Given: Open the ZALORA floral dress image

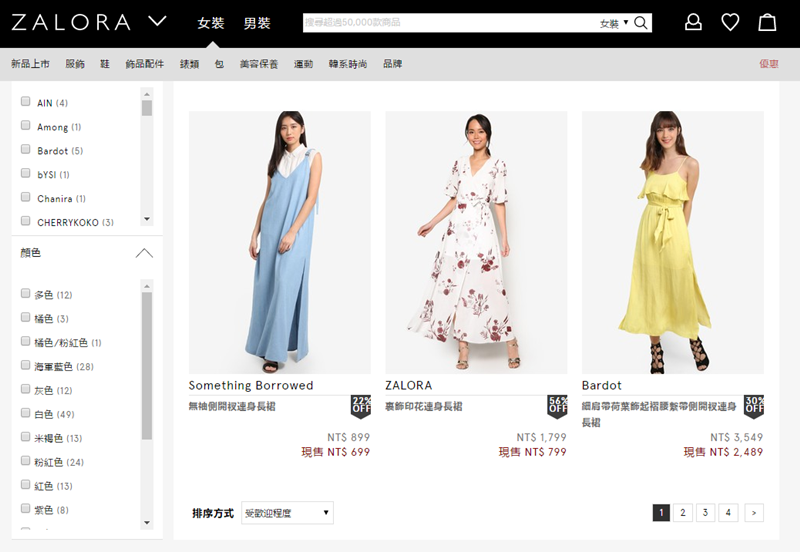Looking at the screenshot, I should 476,242.
